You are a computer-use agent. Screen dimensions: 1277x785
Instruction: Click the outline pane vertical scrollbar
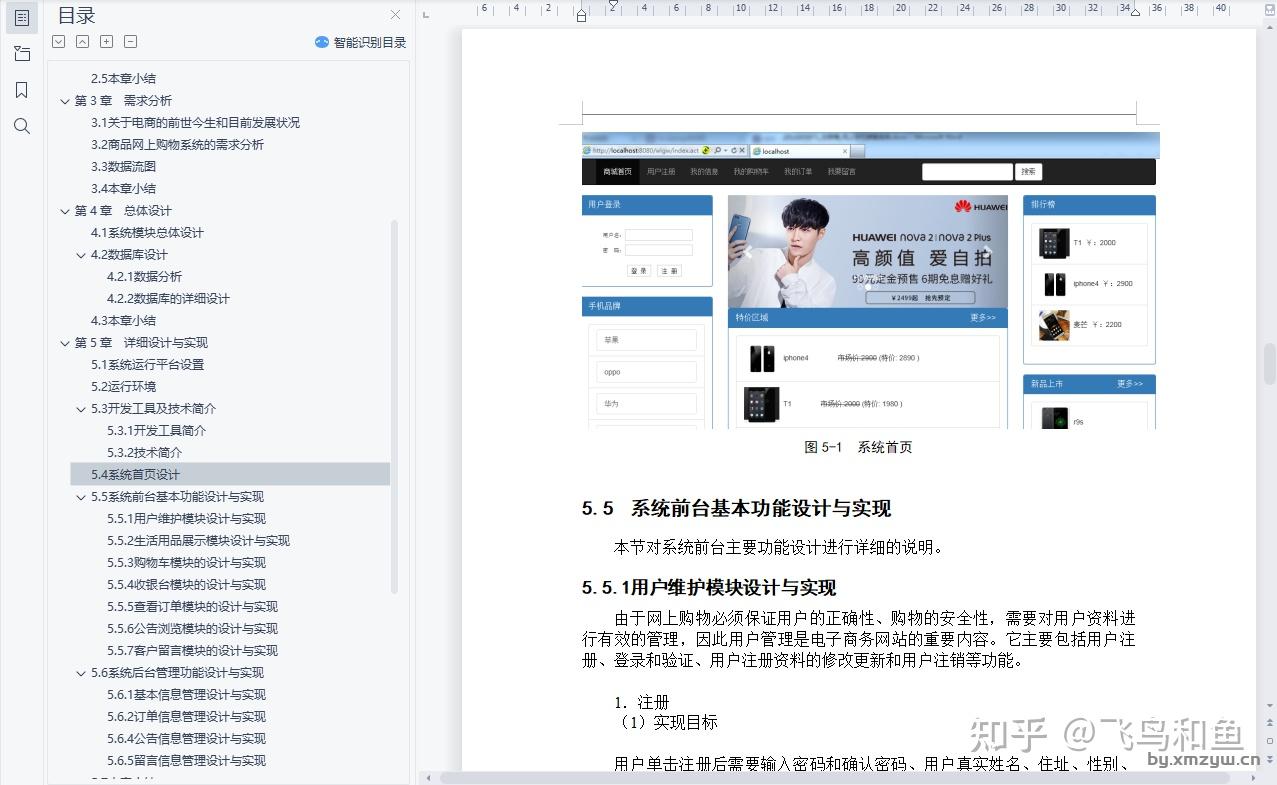[395, 405]
